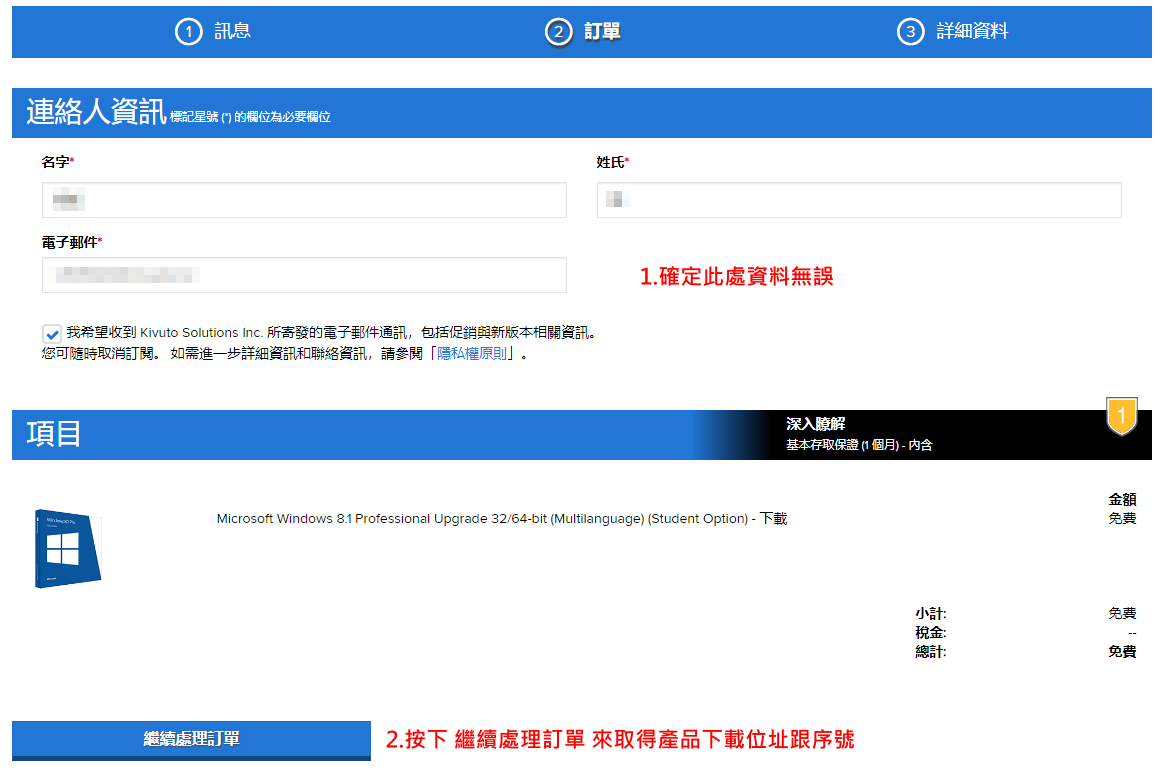Focus the 電子郵件 email input field
Viewport: 1165px width, 780px height.
304,275
